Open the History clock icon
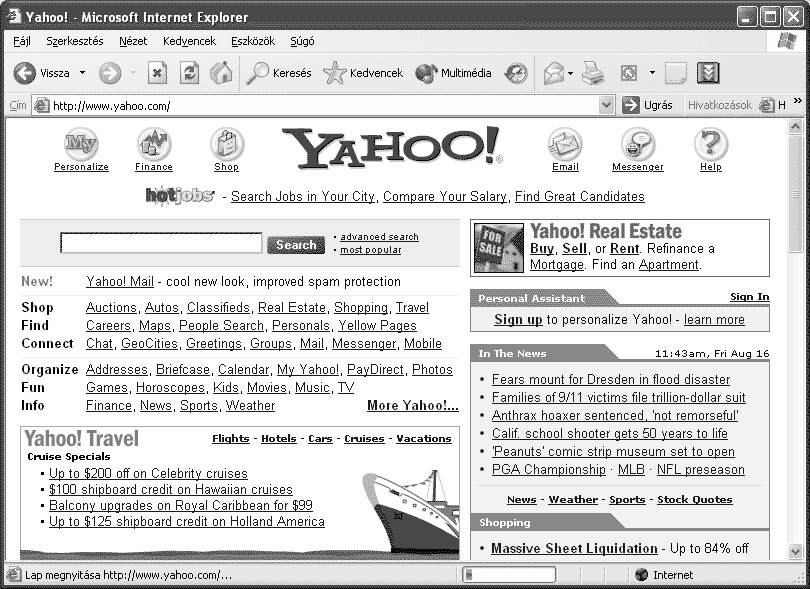 pyautogui.click(x=516, y=73)
